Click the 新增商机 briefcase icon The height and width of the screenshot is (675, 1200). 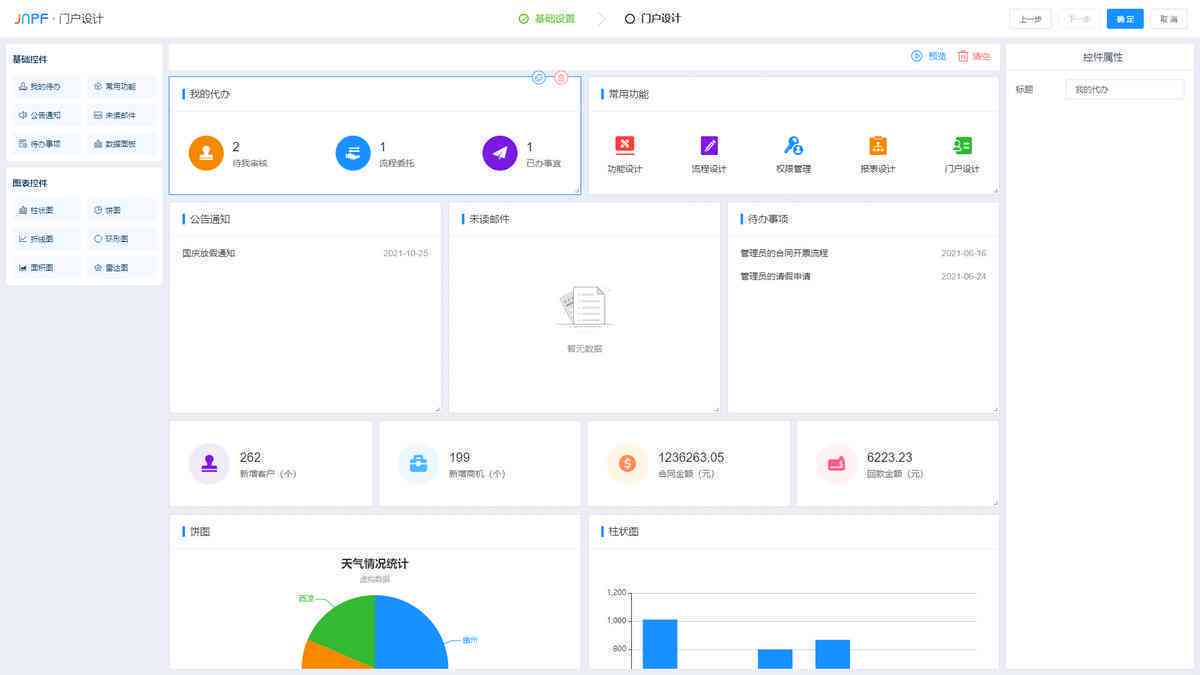tap(418, 464)
